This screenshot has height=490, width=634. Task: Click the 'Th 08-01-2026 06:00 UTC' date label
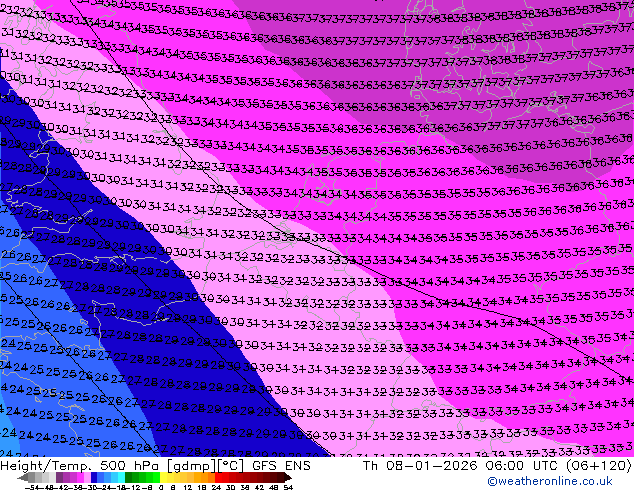click(458, 465)
